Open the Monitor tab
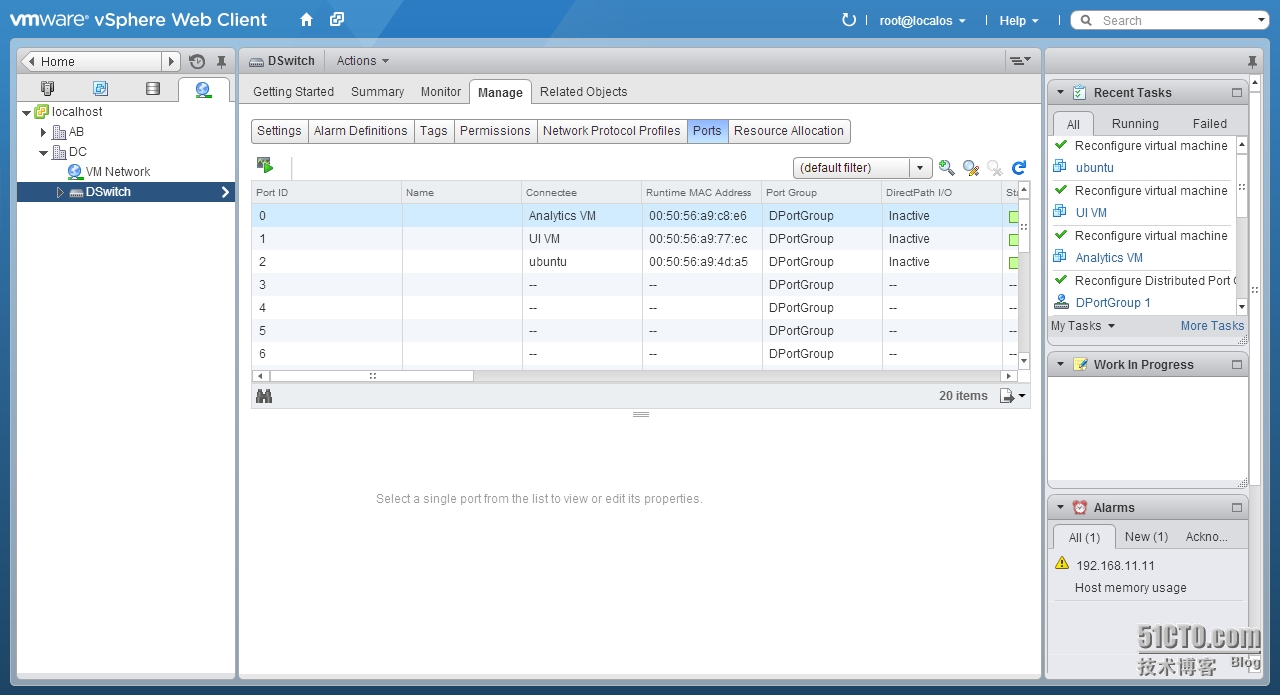1280x695 pixels. [x=441, y=92]
